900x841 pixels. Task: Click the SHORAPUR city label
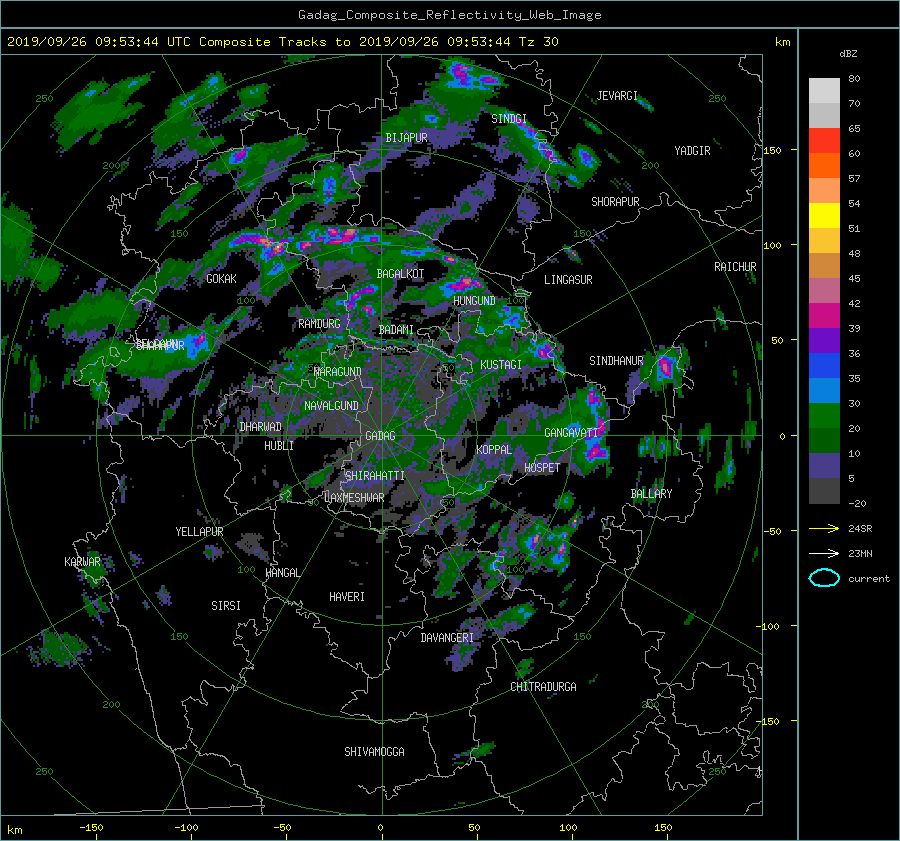click(x=615, y=202)
